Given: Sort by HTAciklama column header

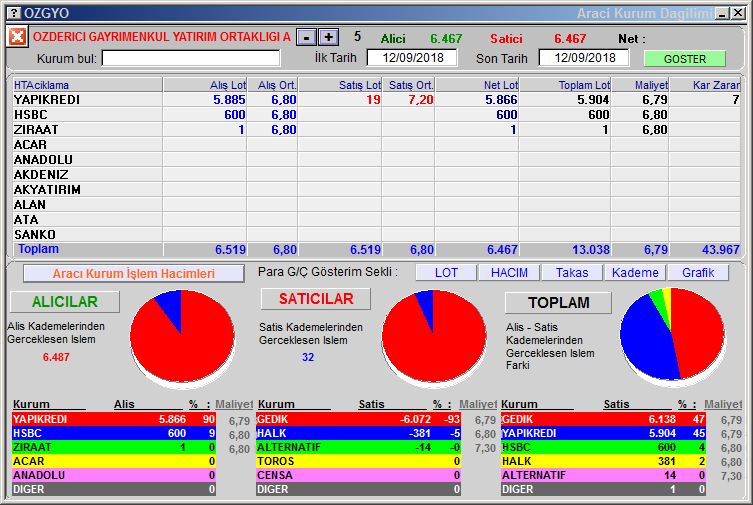Looking at the screenshot, I should pos(87,85).
